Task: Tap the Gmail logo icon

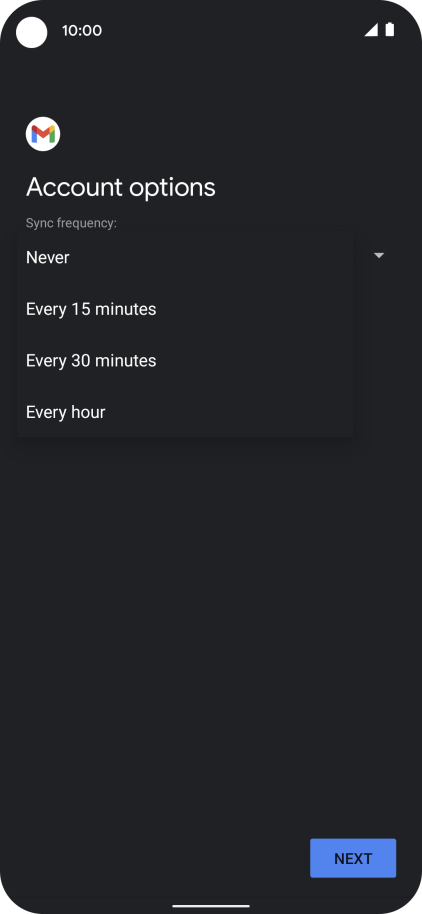Action: [x=43, y=134]
